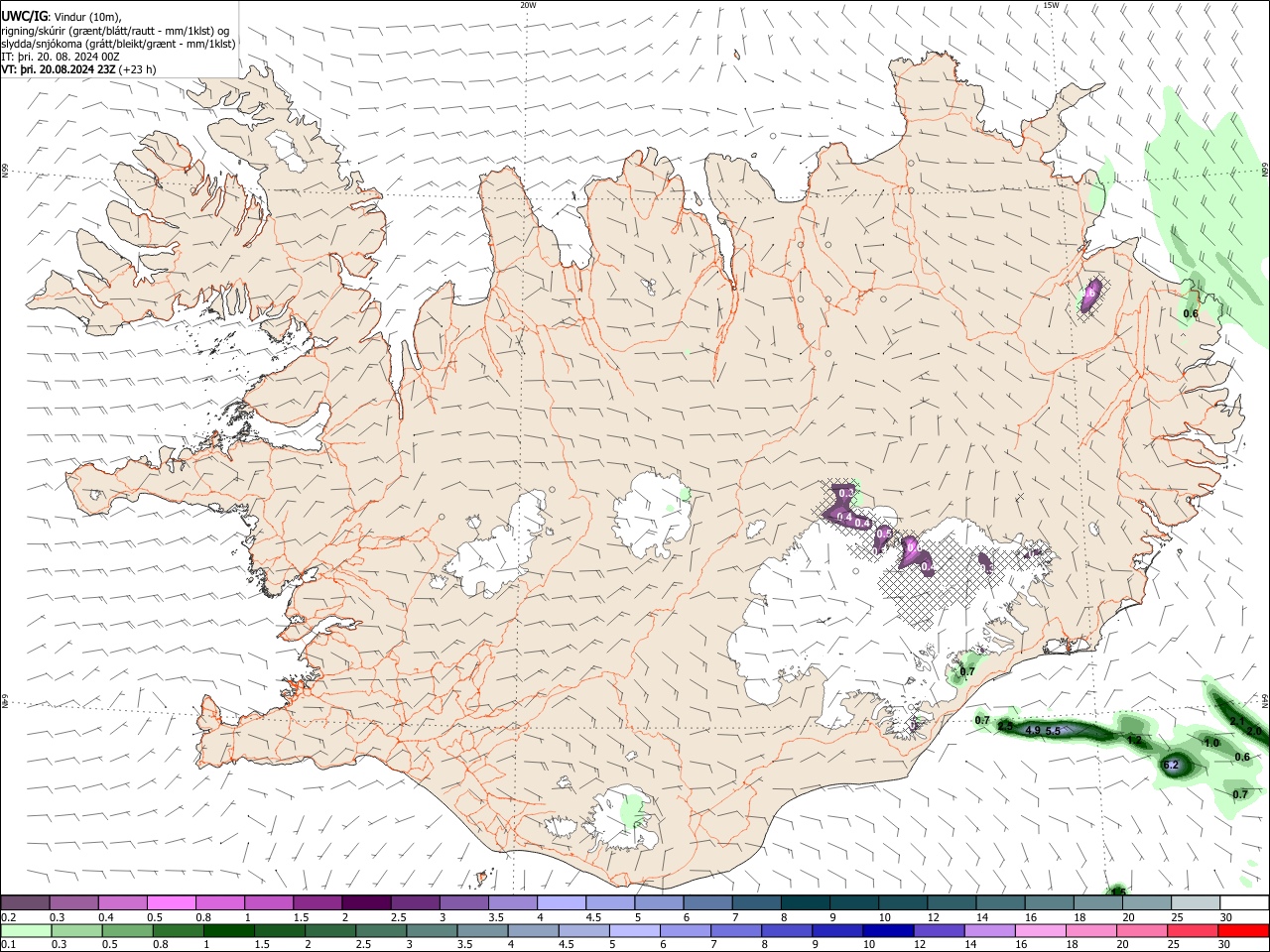Click the 20W longitude label at top
This screenshot has height=952, width=1270.
pos(528,5)
